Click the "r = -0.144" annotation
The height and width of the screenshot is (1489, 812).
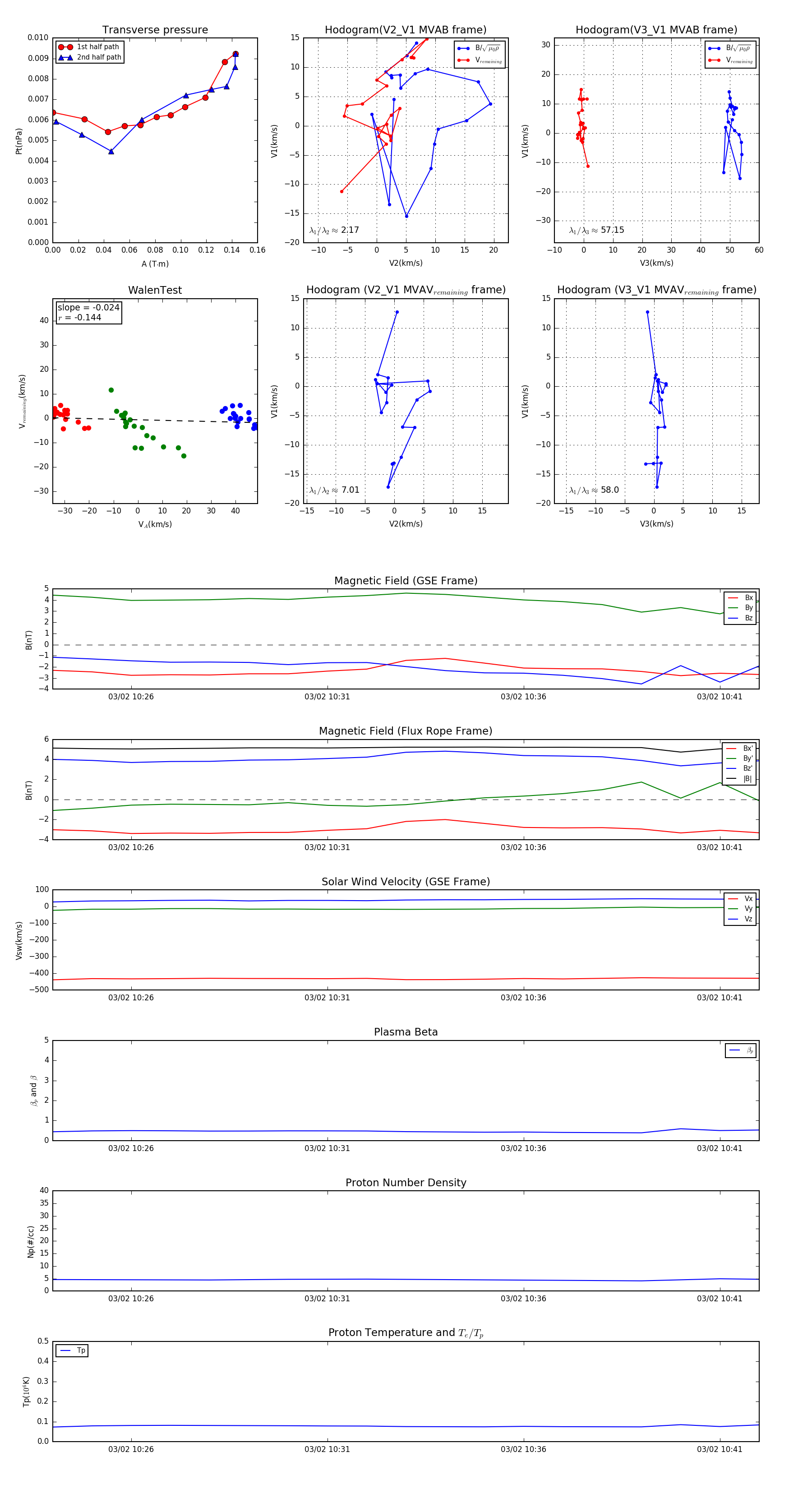80,317
